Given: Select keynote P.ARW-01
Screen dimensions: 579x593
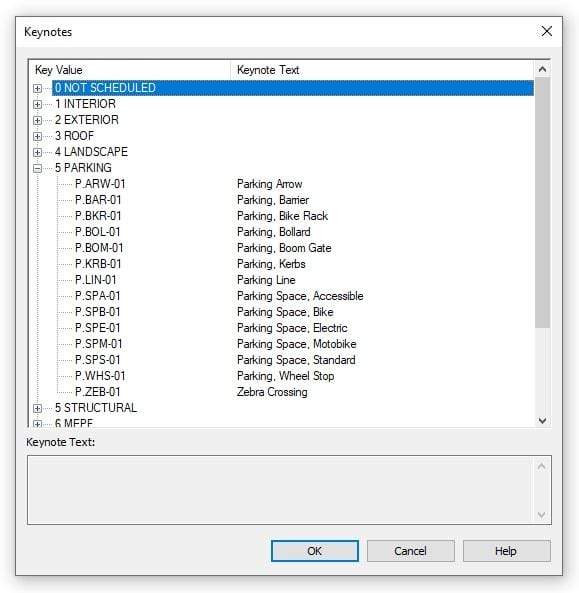Looking at the screenshot, I should coord(100,184).
